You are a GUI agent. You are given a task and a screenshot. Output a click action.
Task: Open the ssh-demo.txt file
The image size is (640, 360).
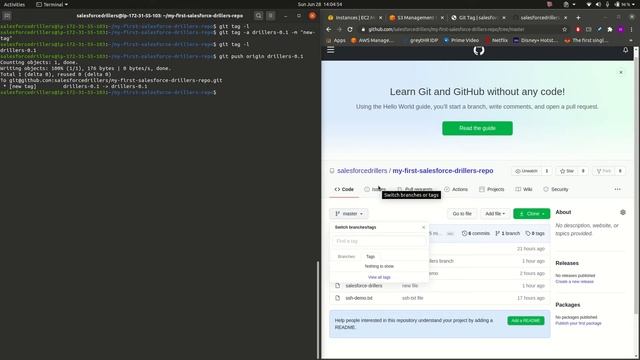[x=359, y=298]
